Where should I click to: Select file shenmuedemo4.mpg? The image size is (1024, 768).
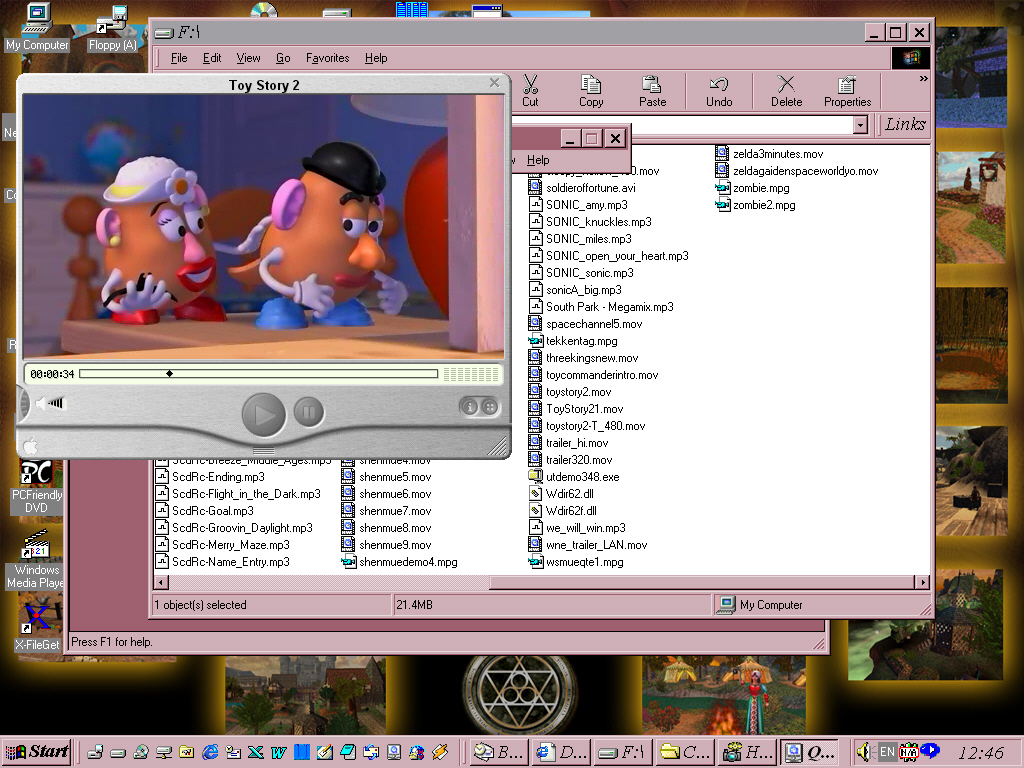pyautogui.click(x=400, y=562)
